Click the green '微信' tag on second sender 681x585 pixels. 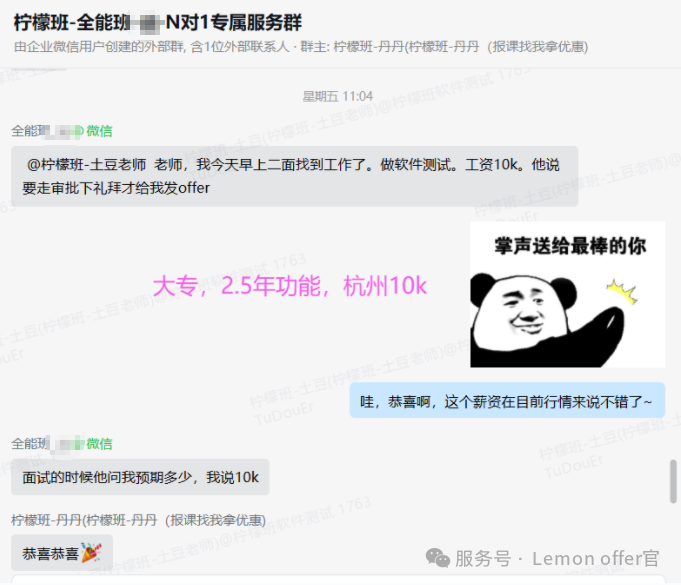click(x=99, y=444)
